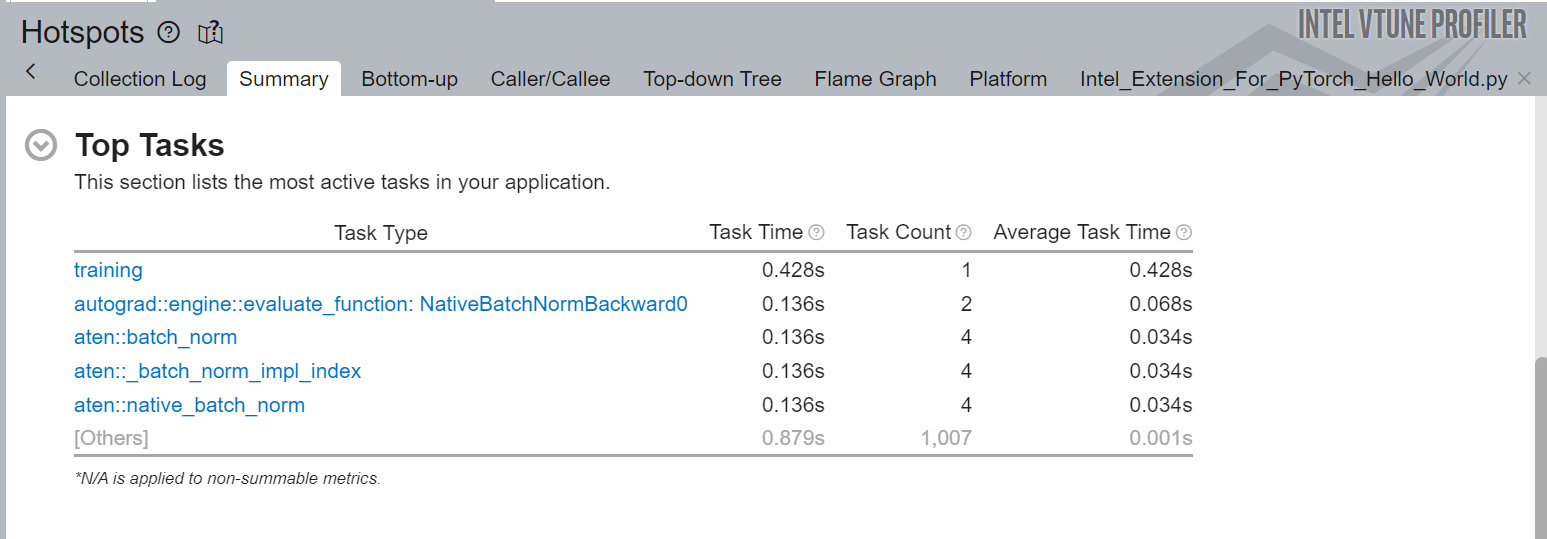Open aten::_batch_norm_impl_index task link
This screenshot has width=1547, height=539.
pyautogui.click(x=217, y=371)
